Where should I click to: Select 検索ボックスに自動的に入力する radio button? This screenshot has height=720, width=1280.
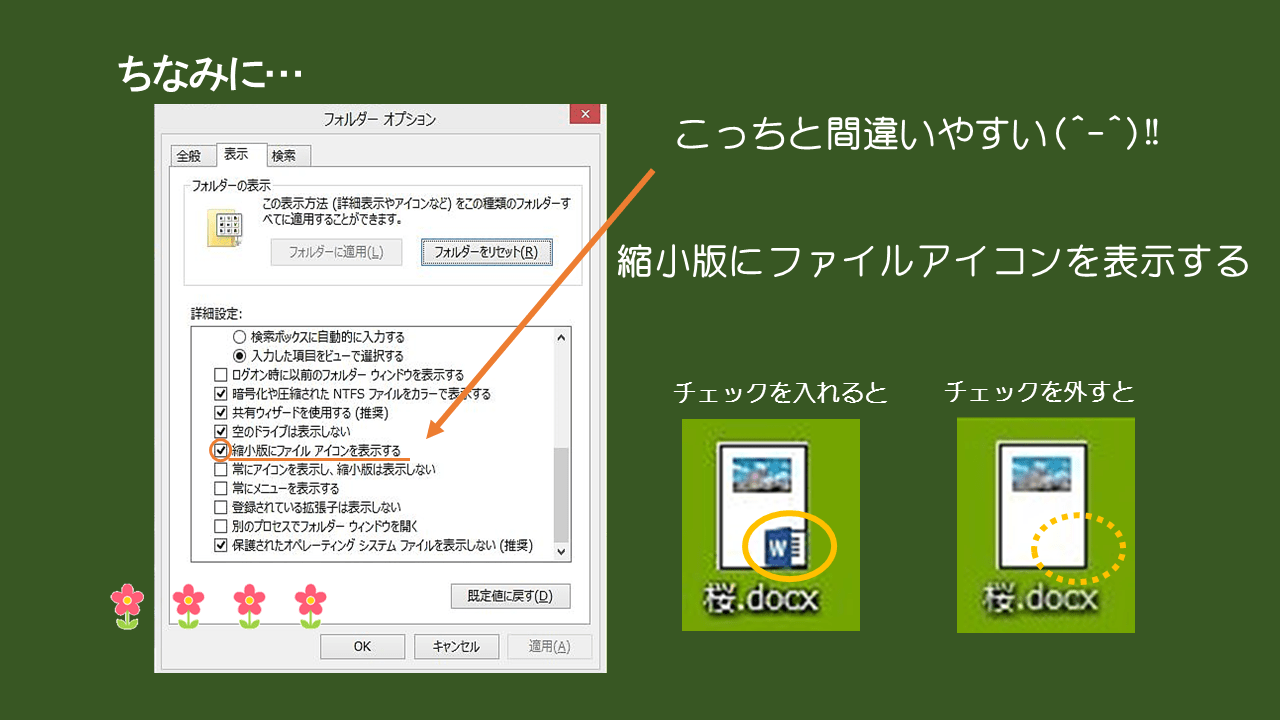tap(239, 337)
